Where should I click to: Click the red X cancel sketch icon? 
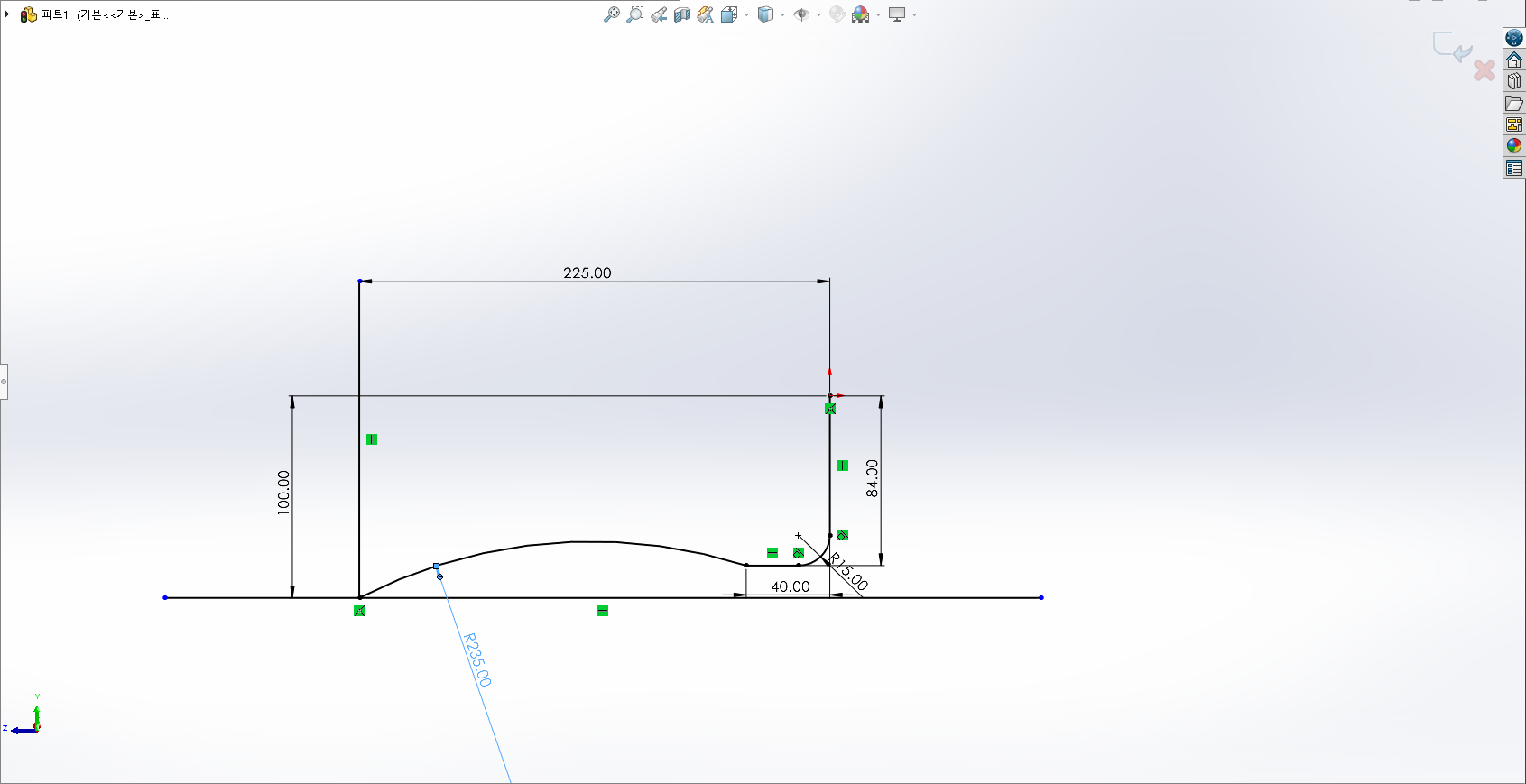1484,69
